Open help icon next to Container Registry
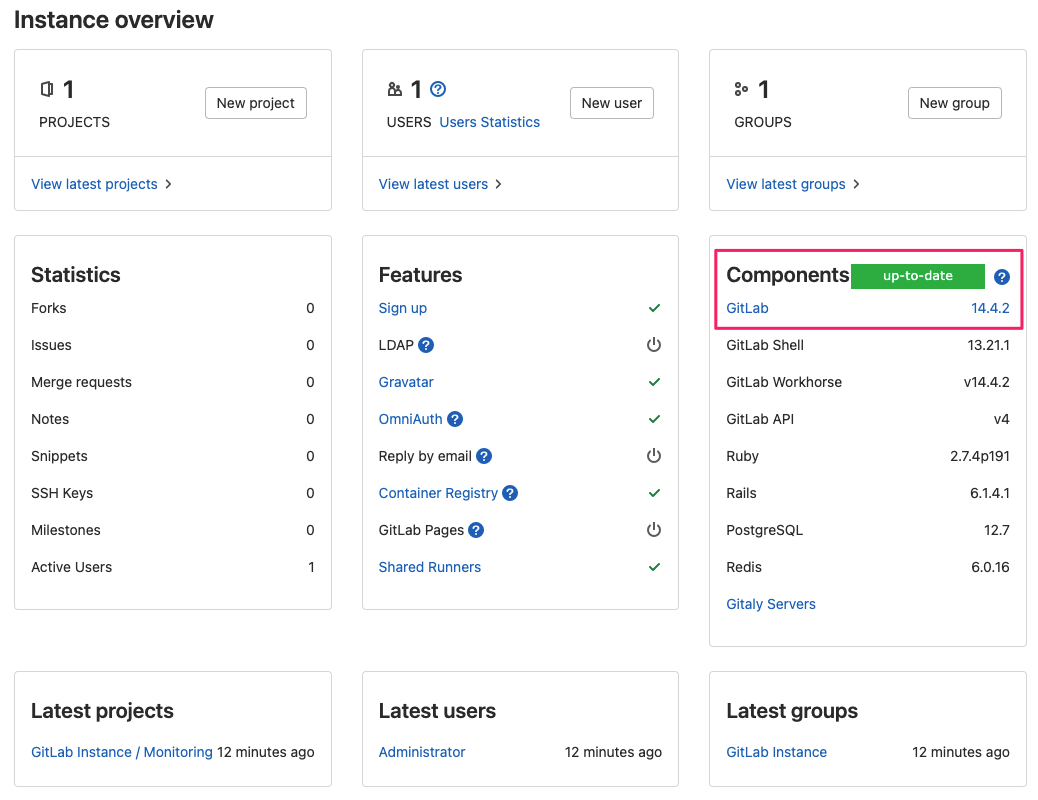The image size is (1038, 800). pyautogui.click(x=510, y=493)
